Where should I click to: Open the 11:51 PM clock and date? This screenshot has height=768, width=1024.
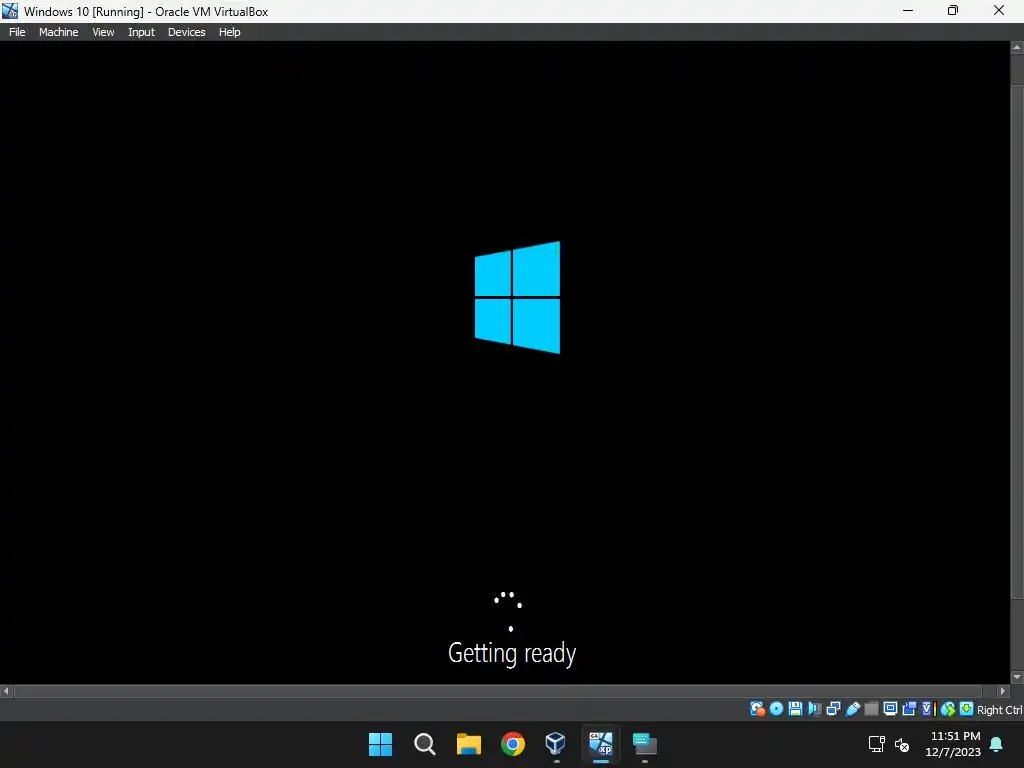tap(953, 744)
